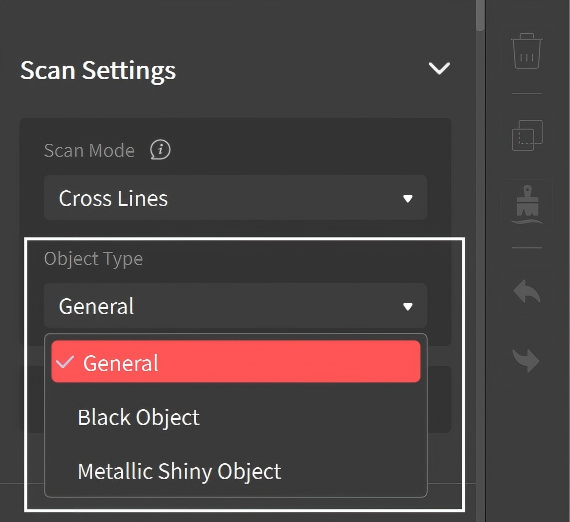Click the checkmark beside General
This screenshot has height=522, width=570.
65,362
